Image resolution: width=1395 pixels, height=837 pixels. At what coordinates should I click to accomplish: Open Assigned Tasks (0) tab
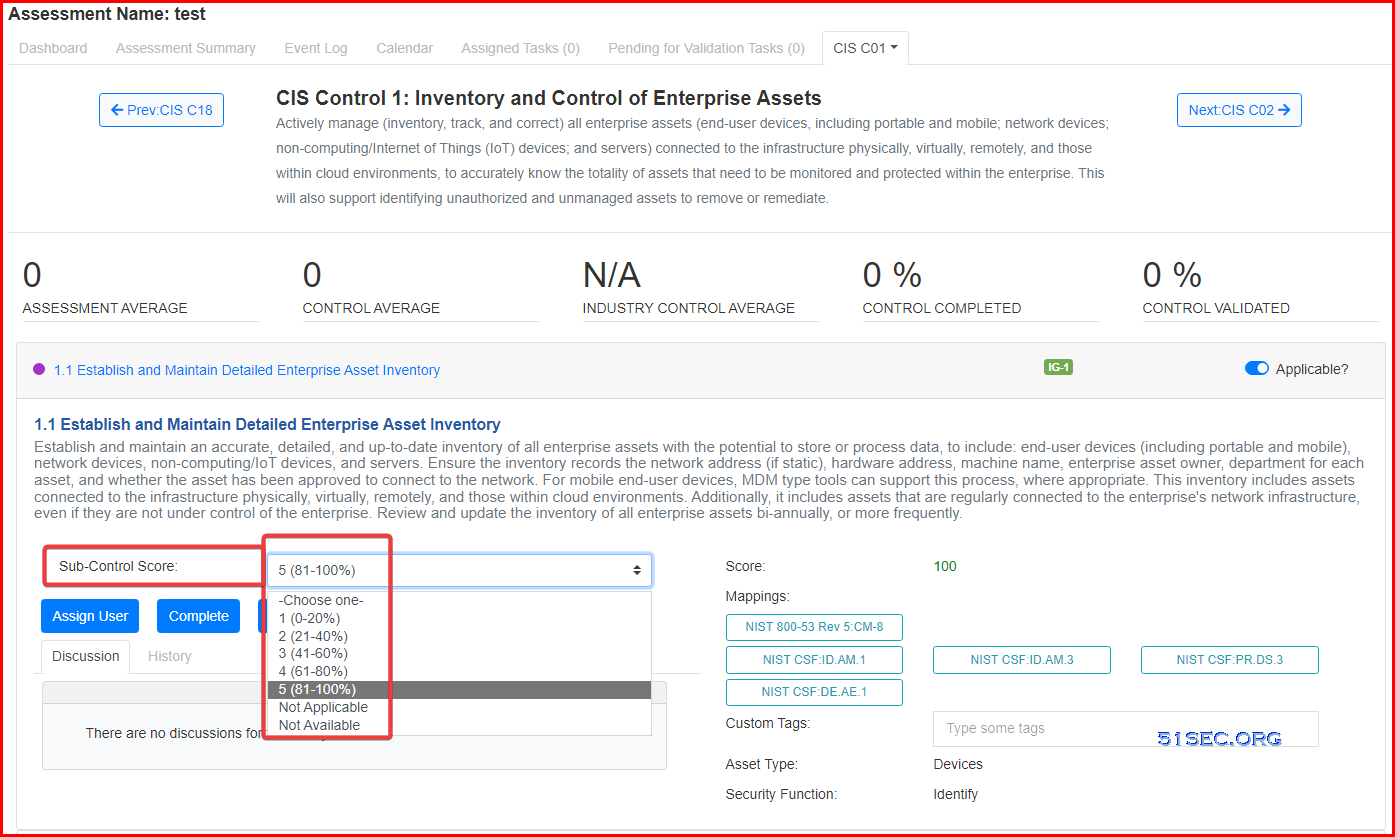pos(520,48)
